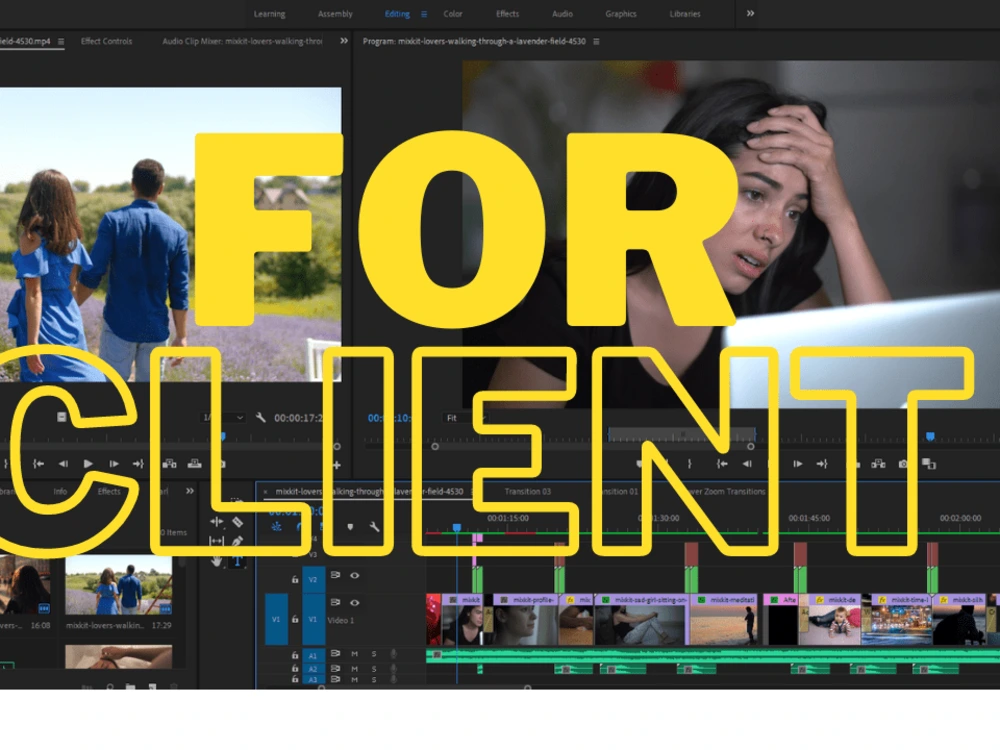The height and width of the screenshot is (750, 1000).
Task: Click Go to Next Edit Point button
Action: 824,464
